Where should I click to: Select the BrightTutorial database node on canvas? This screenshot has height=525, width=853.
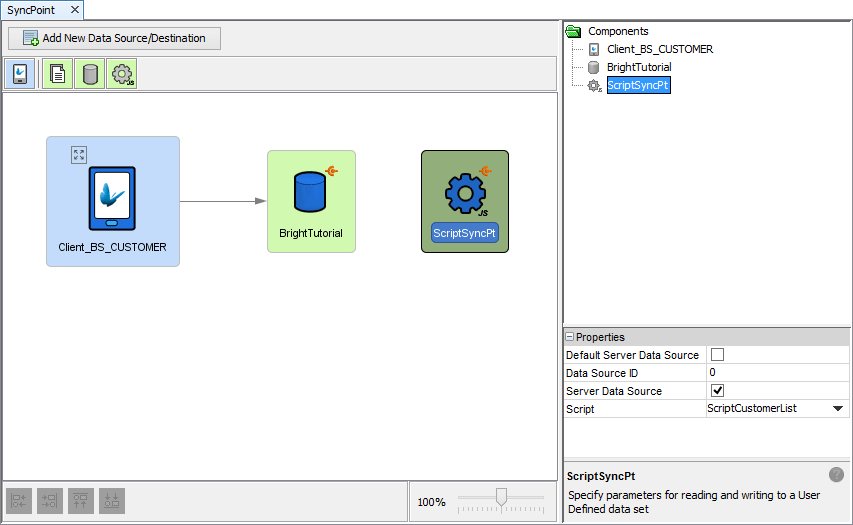coord(311,201)
